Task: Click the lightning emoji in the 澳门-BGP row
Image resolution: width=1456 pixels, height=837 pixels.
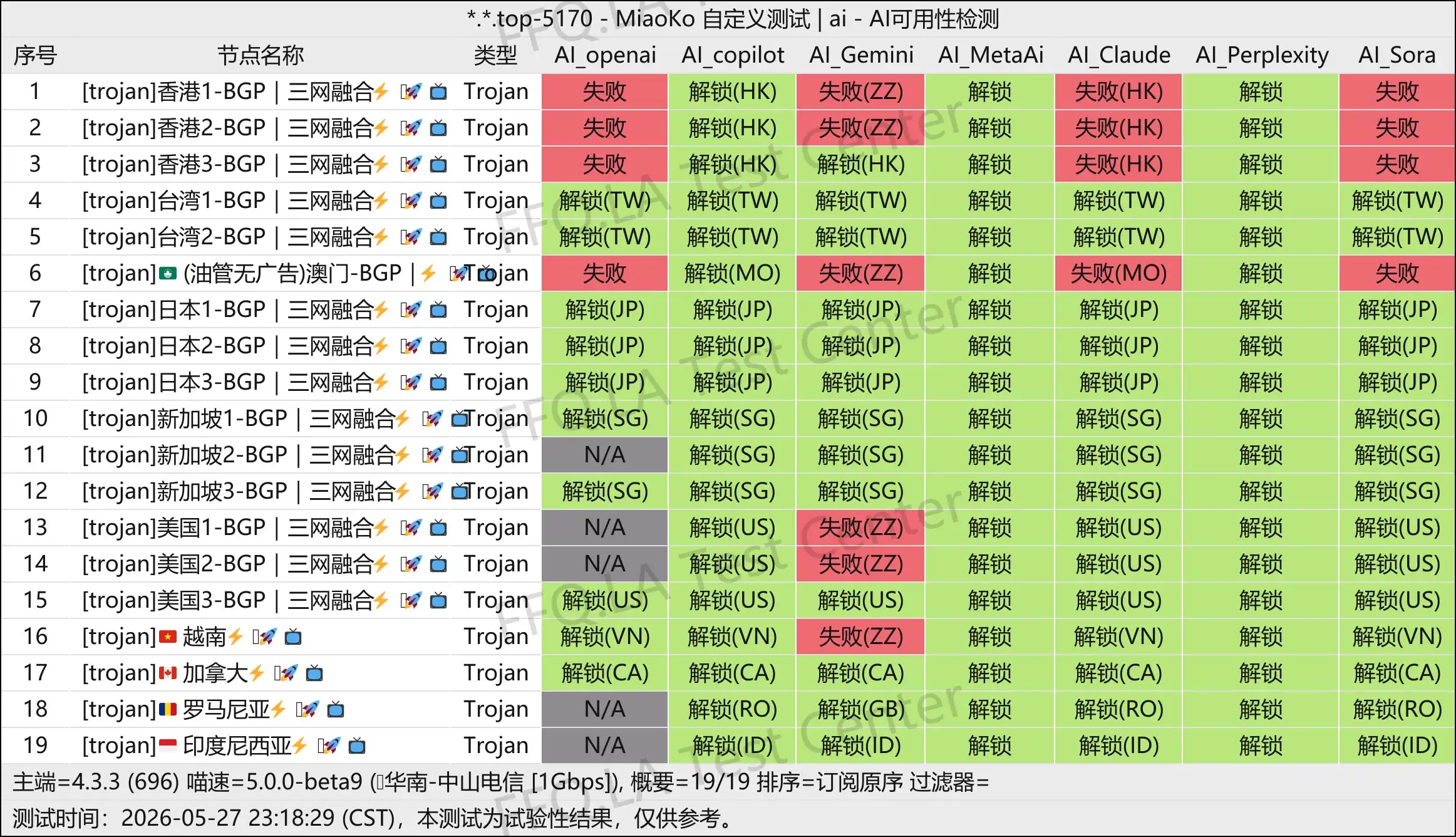Action: click(x=428, y=274)
